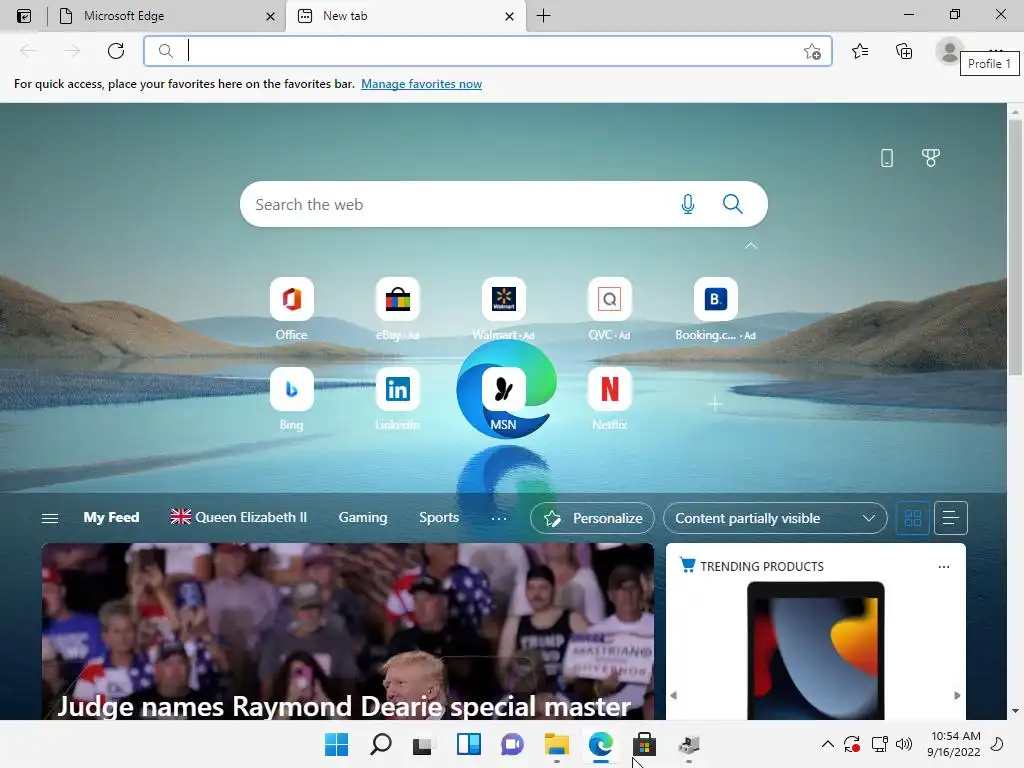Click Manage favorites now link

[421, 84]
